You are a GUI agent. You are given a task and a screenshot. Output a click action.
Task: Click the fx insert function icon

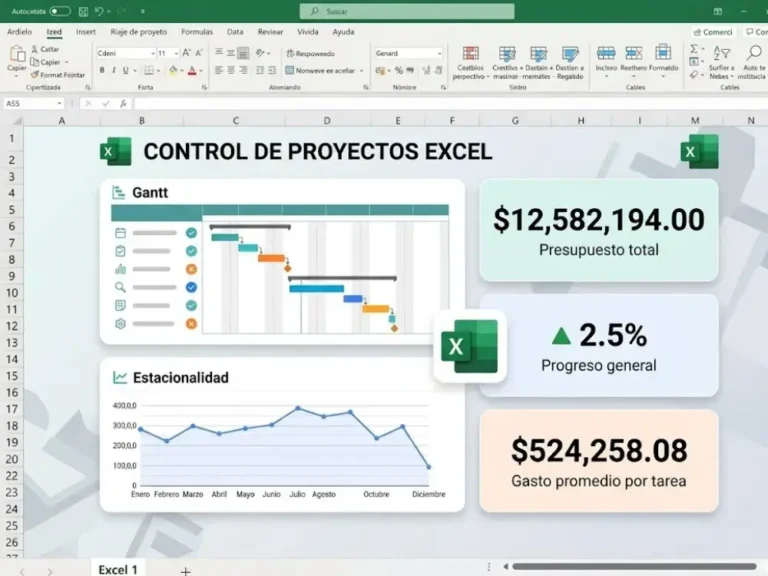pos(123,103)
